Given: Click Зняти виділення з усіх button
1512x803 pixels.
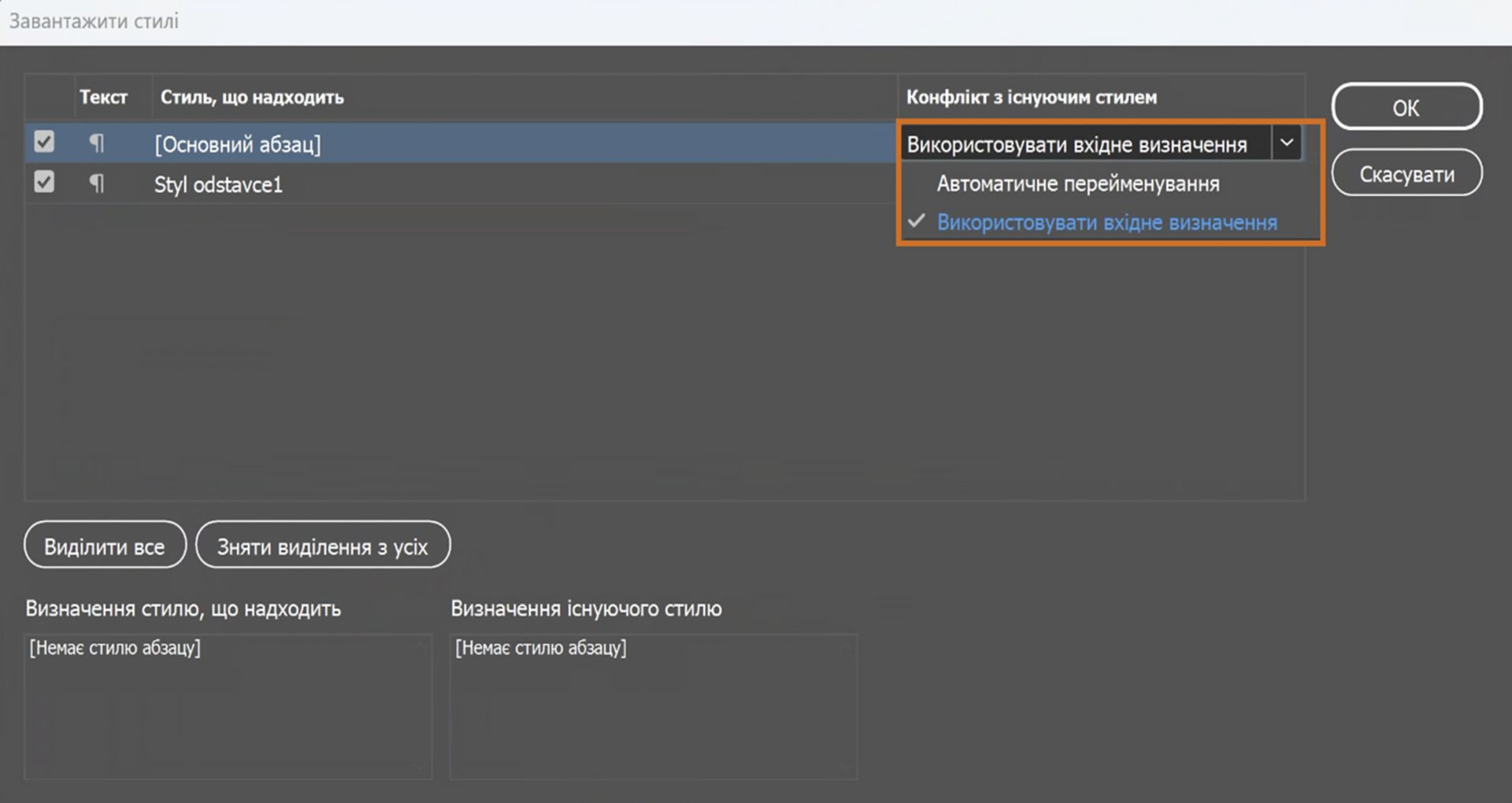Looking at the screenshot, I should (x=323, y=546).
